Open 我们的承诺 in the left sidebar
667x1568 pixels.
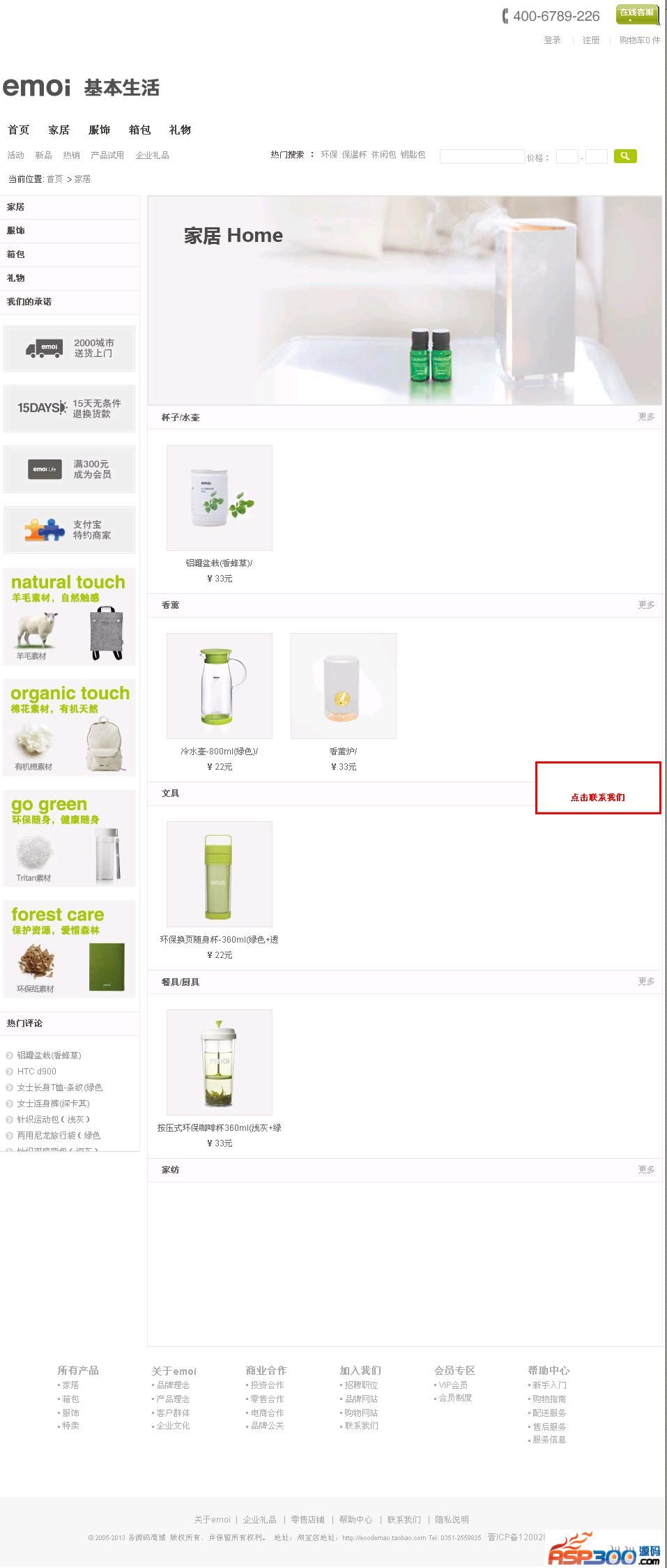29,302
